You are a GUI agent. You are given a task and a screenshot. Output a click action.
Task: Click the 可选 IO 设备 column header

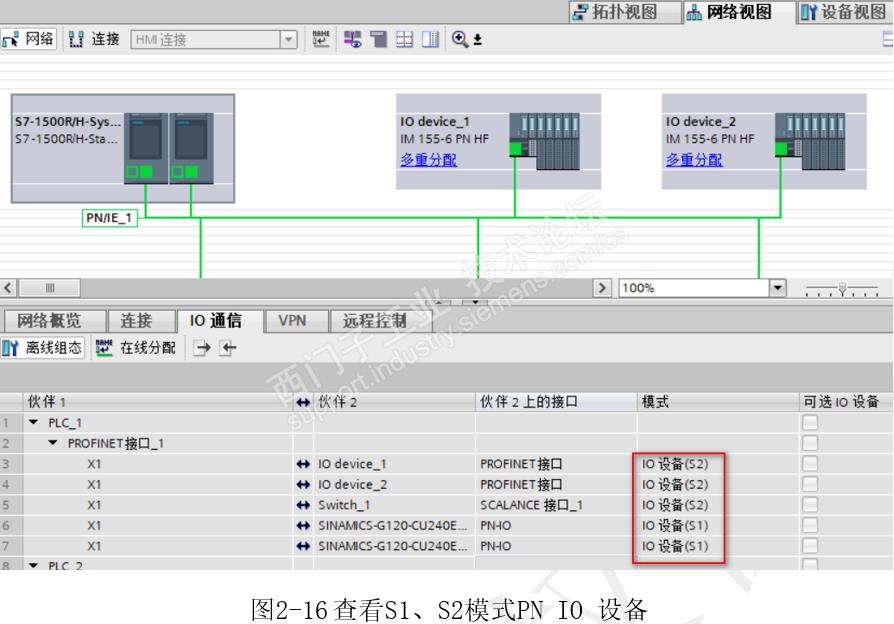846,402
